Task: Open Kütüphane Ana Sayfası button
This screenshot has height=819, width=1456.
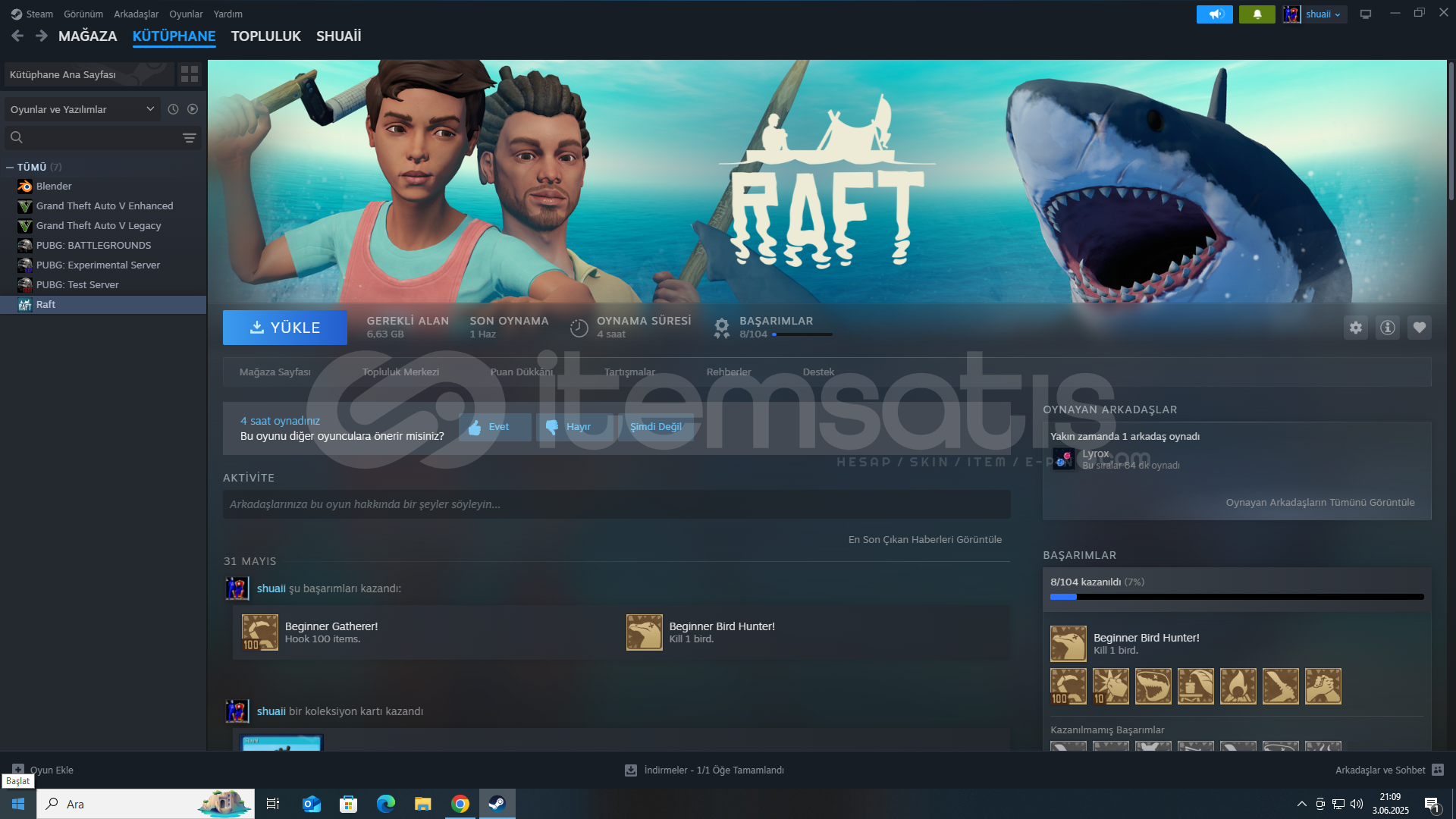Action: [x=89, y=74]
